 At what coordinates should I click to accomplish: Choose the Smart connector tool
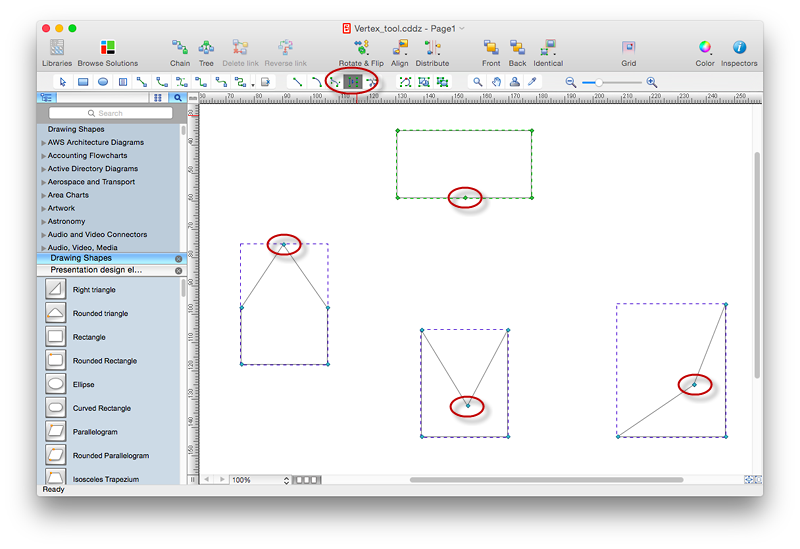[x=202, y=82]
